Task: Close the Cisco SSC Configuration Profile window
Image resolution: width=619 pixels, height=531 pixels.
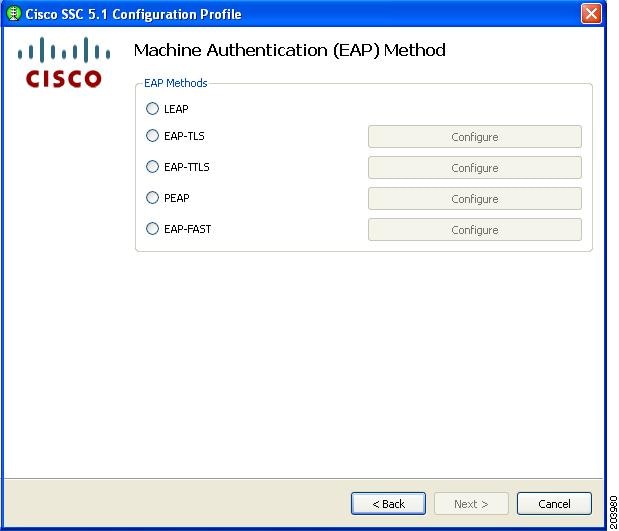Action: tap(591, 14)
